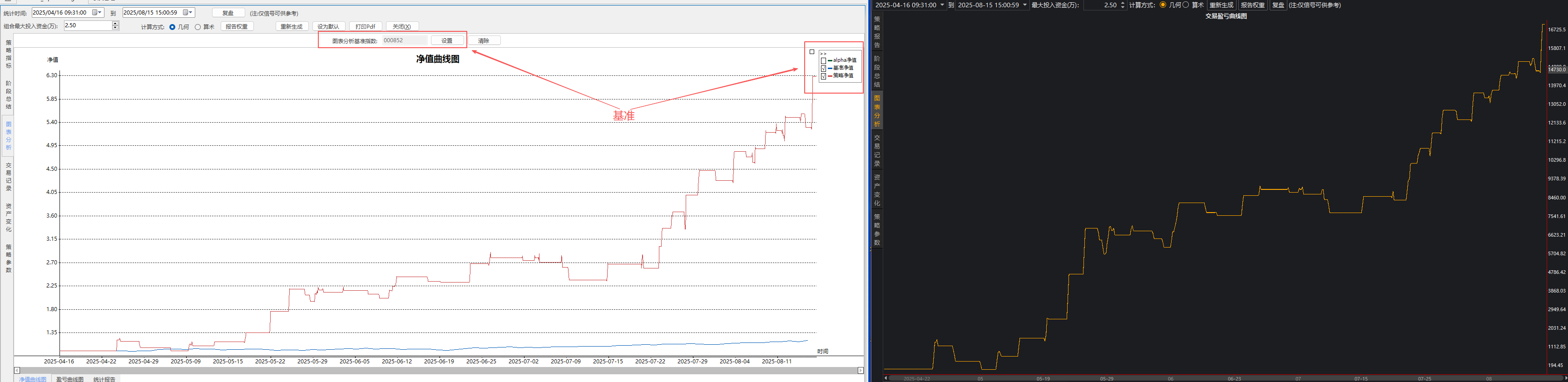Increase 组合最大投入资金 with the spinner up arrow
This screenshot has width=1568, height=382.
[115, 24]
